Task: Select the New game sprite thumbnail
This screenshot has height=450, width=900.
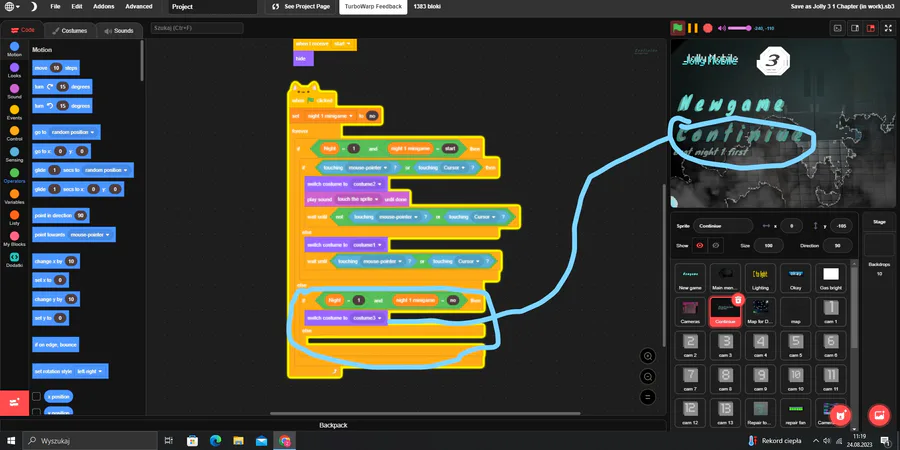Action: pyautogui.click(x=690, y=279)
